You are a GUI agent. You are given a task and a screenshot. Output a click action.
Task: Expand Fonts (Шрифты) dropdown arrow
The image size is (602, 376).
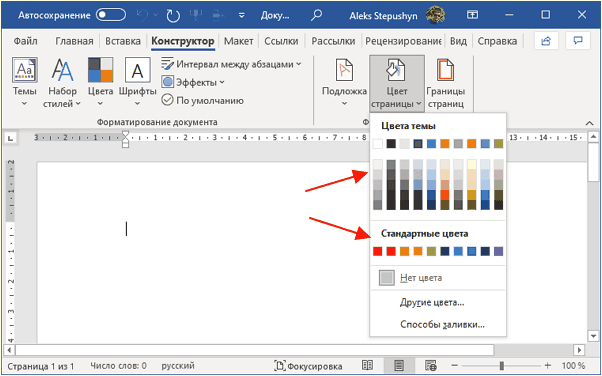pos(137,104)
